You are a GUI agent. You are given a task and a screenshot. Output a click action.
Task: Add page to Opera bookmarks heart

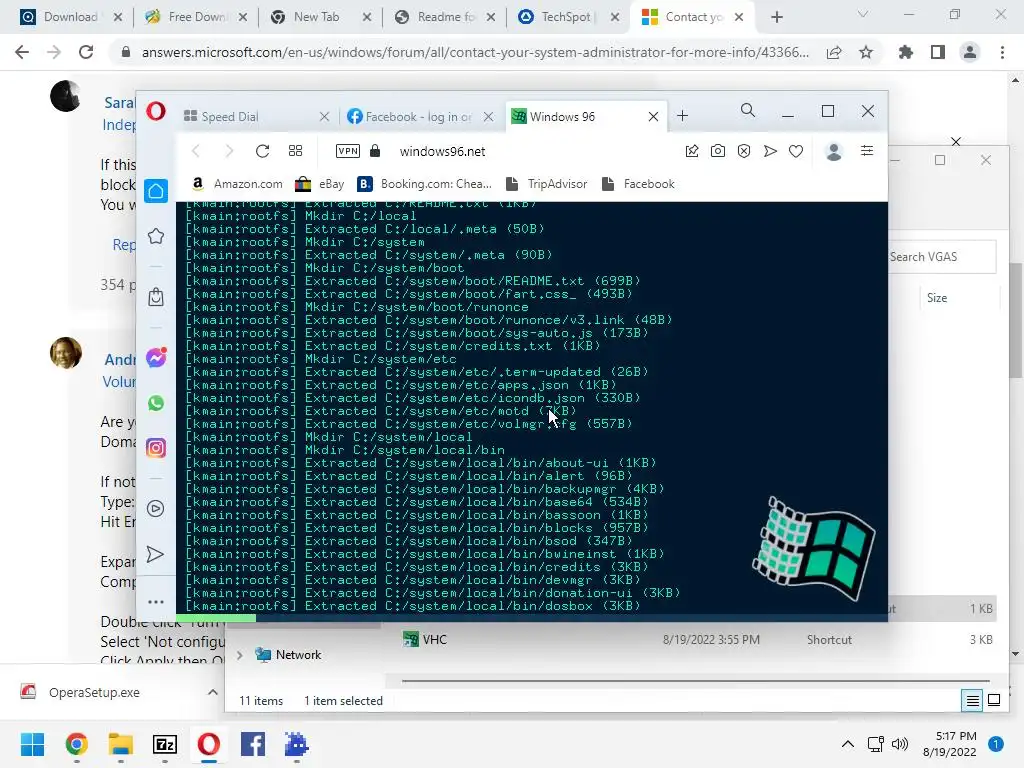(x=795, y=152)
